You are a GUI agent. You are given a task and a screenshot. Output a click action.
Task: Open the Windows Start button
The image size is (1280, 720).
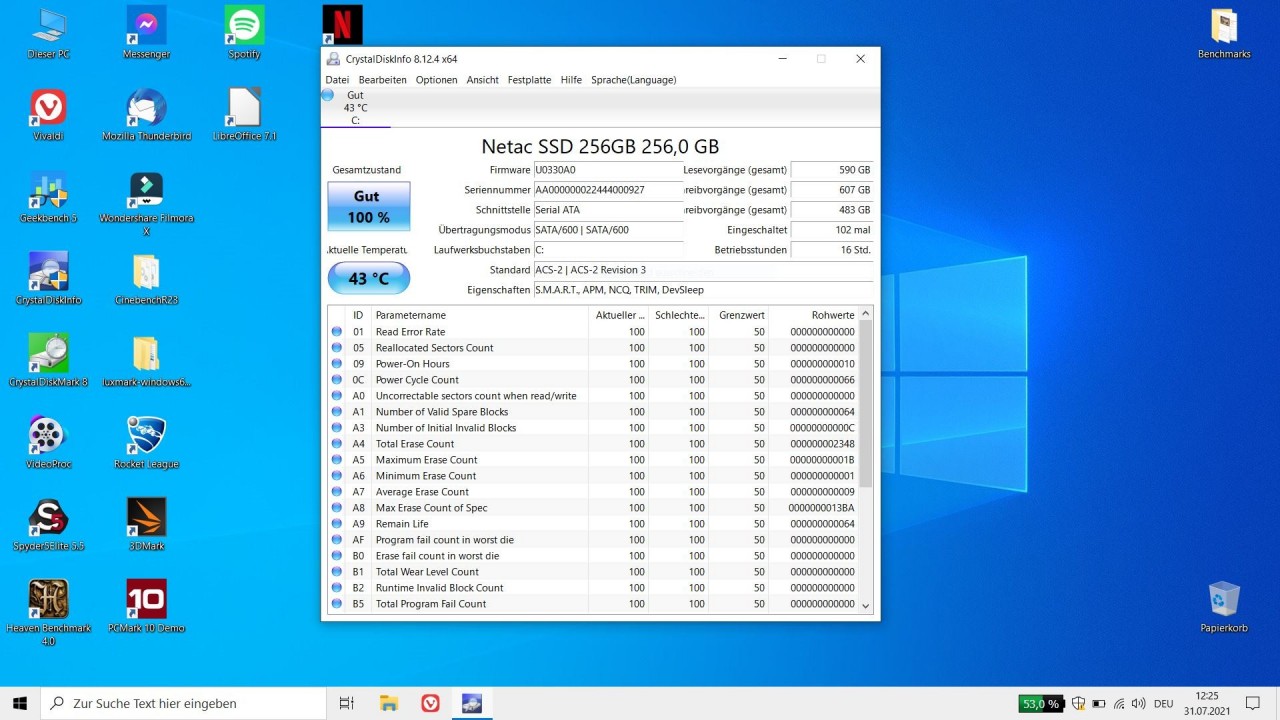point(20,703)
